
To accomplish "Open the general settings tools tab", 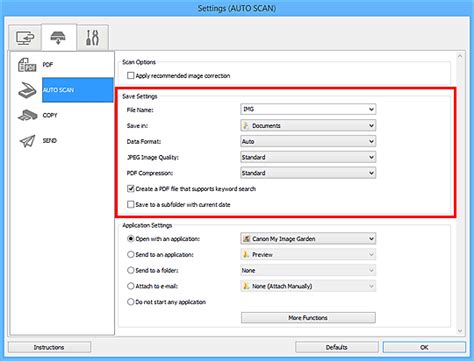I will (92, 38).
